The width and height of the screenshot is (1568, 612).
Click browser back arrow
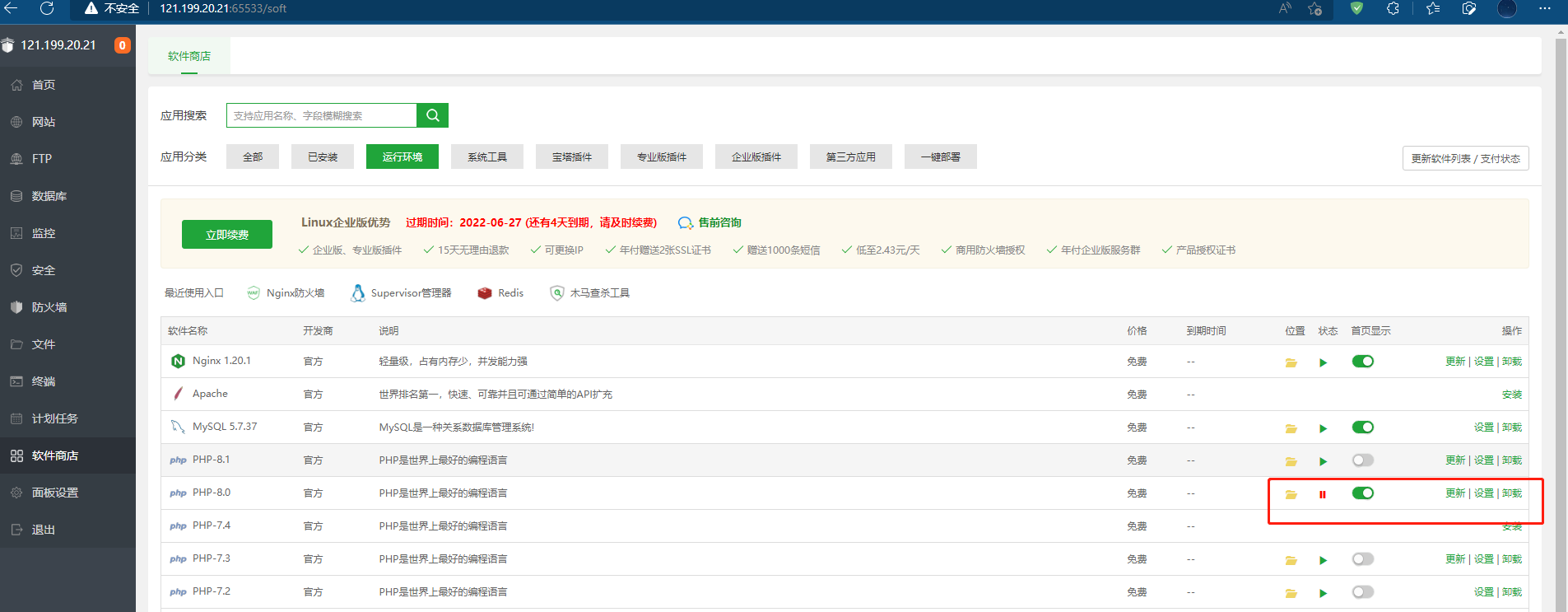11,8
